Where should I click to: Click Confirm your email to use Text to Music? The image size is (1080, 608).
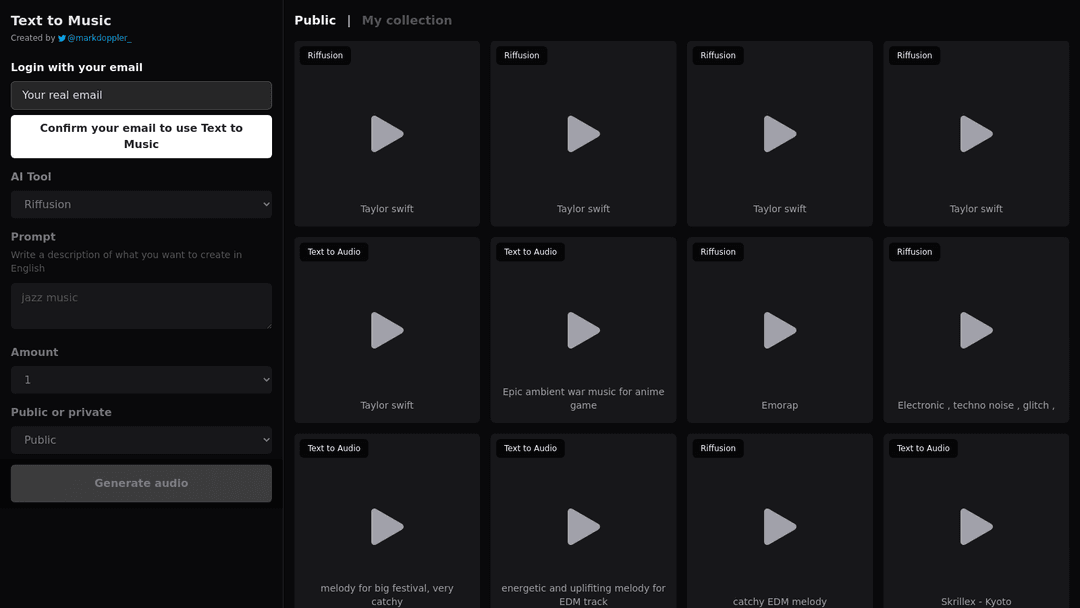[x=141, y=136]
